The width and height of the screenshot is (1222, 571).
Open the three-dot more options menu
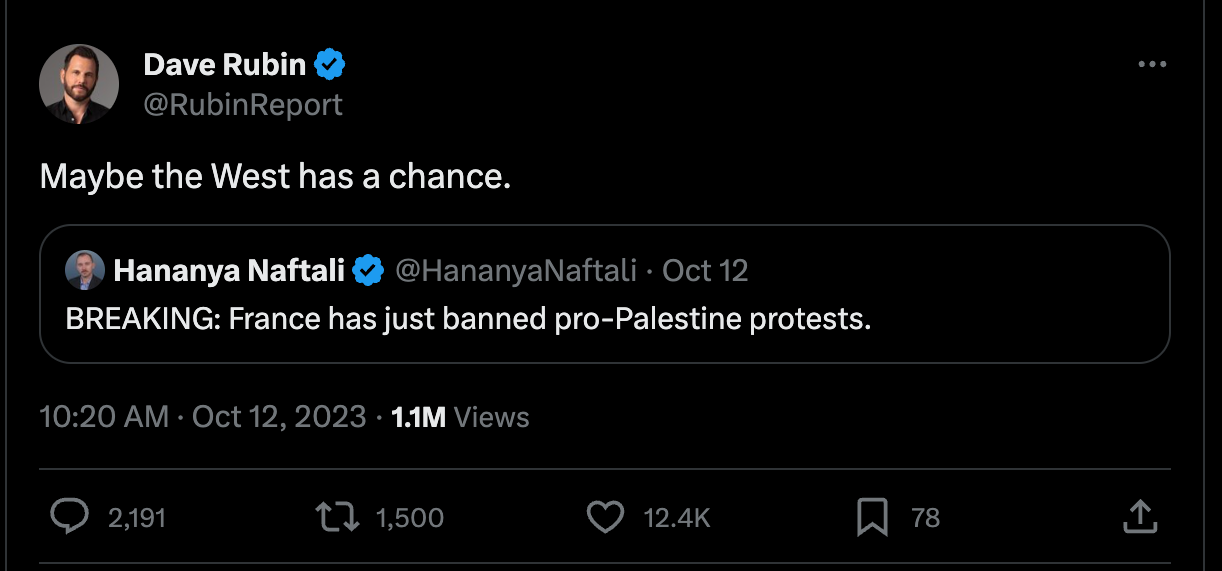coord(1152,65)
